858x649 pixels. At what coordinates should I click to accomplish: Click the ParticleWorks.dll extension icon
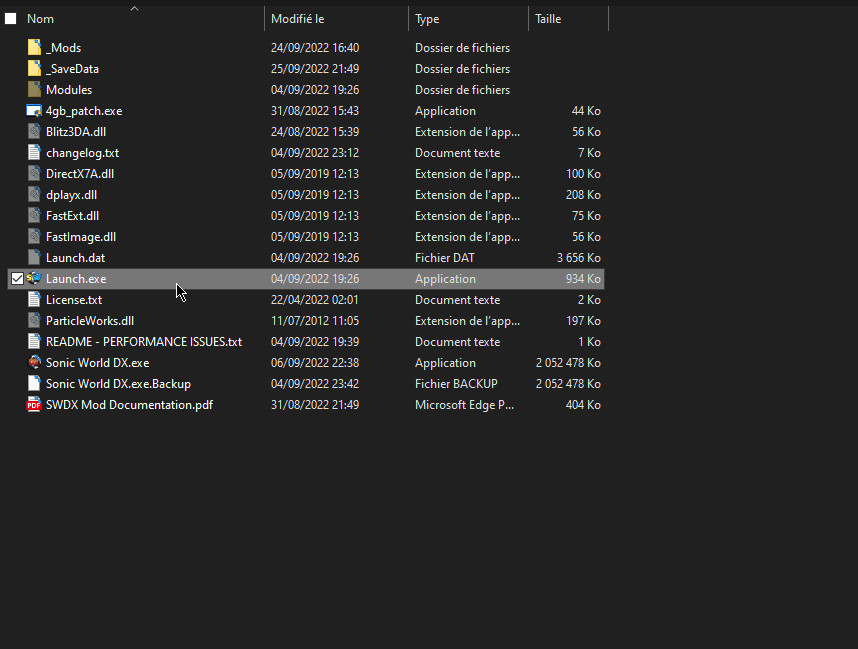click(34, 320)
